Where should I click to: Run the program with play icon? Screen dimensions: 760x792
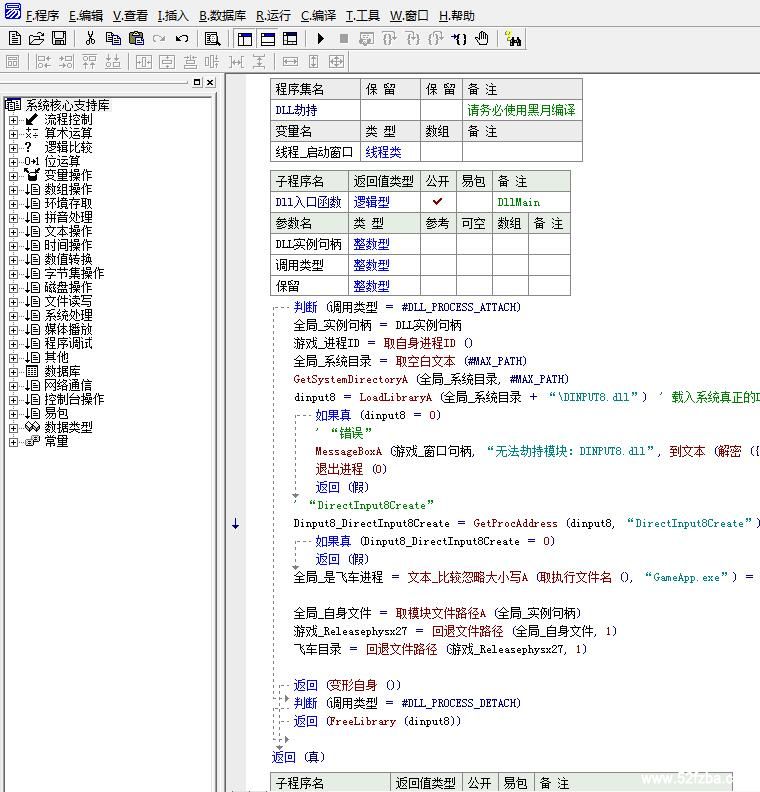tap(320, 38)
